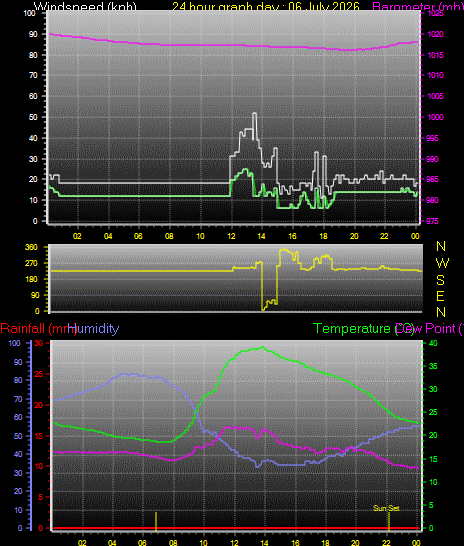Click the magenta Dew Point label

pos(430,328)
